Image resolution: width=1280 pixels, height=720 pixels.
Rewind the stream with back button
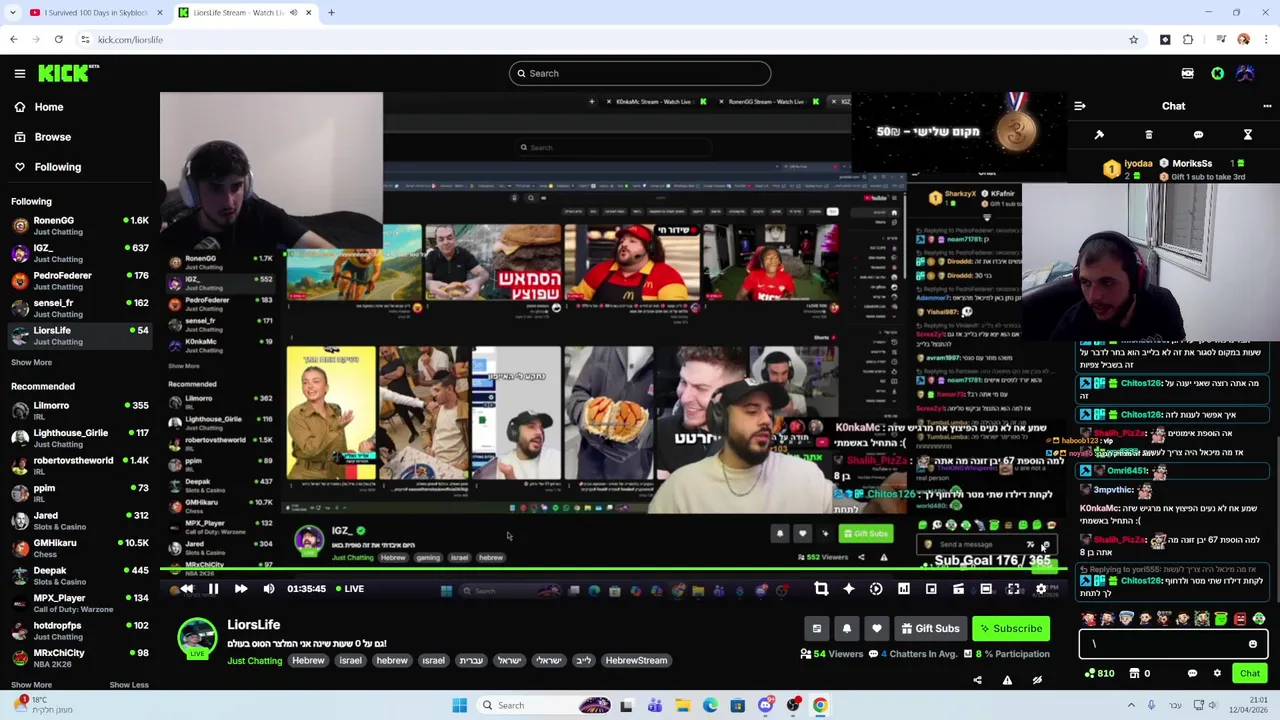point(186,589)
